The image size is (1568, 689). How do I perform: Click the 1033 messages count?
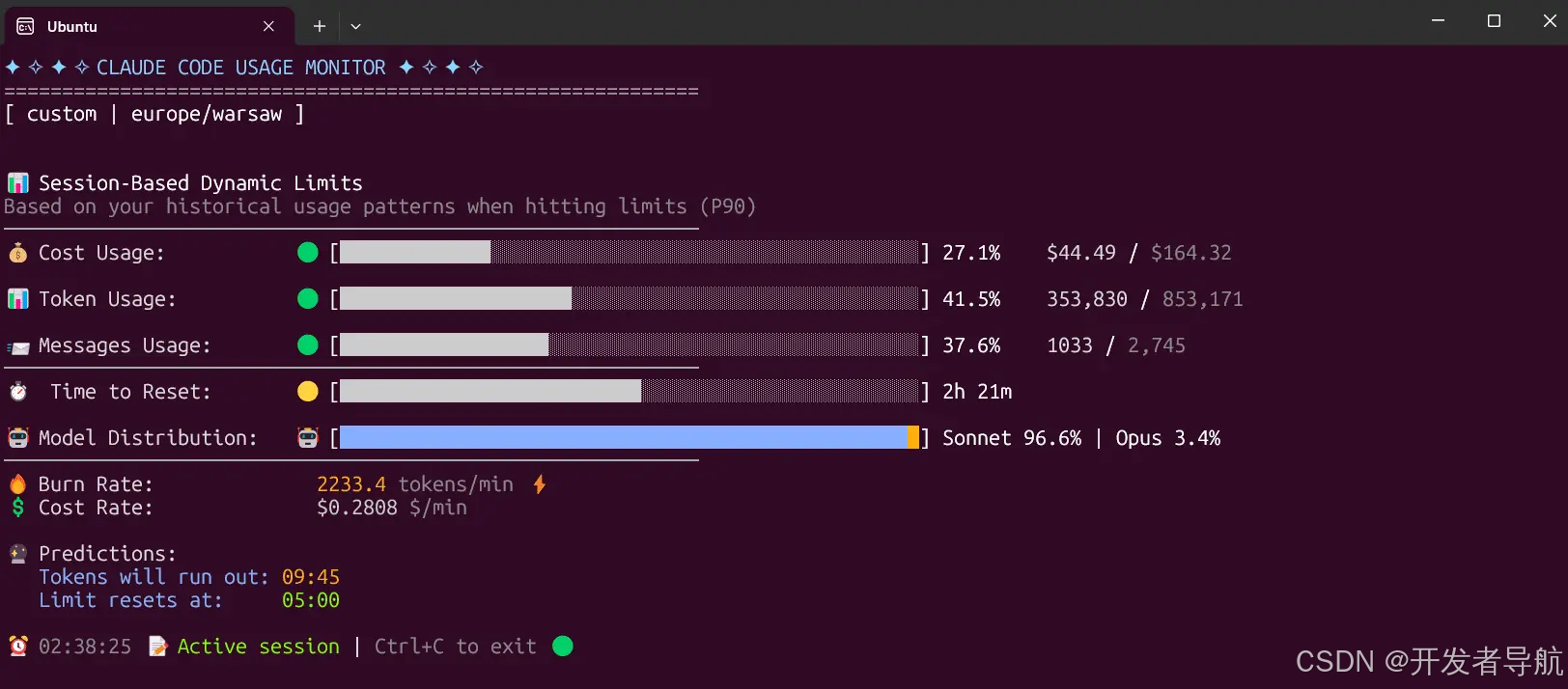[1070, 345]
